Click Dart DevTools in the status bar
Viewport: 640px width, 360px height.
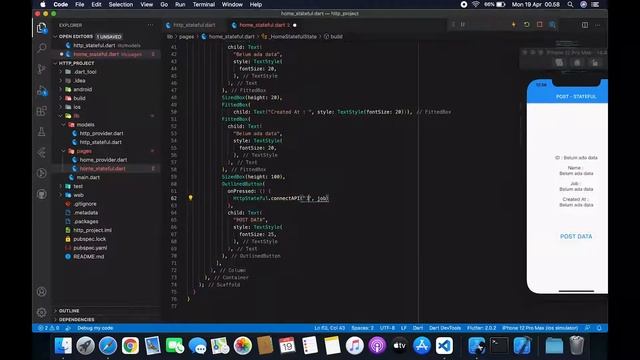(445, 328)
